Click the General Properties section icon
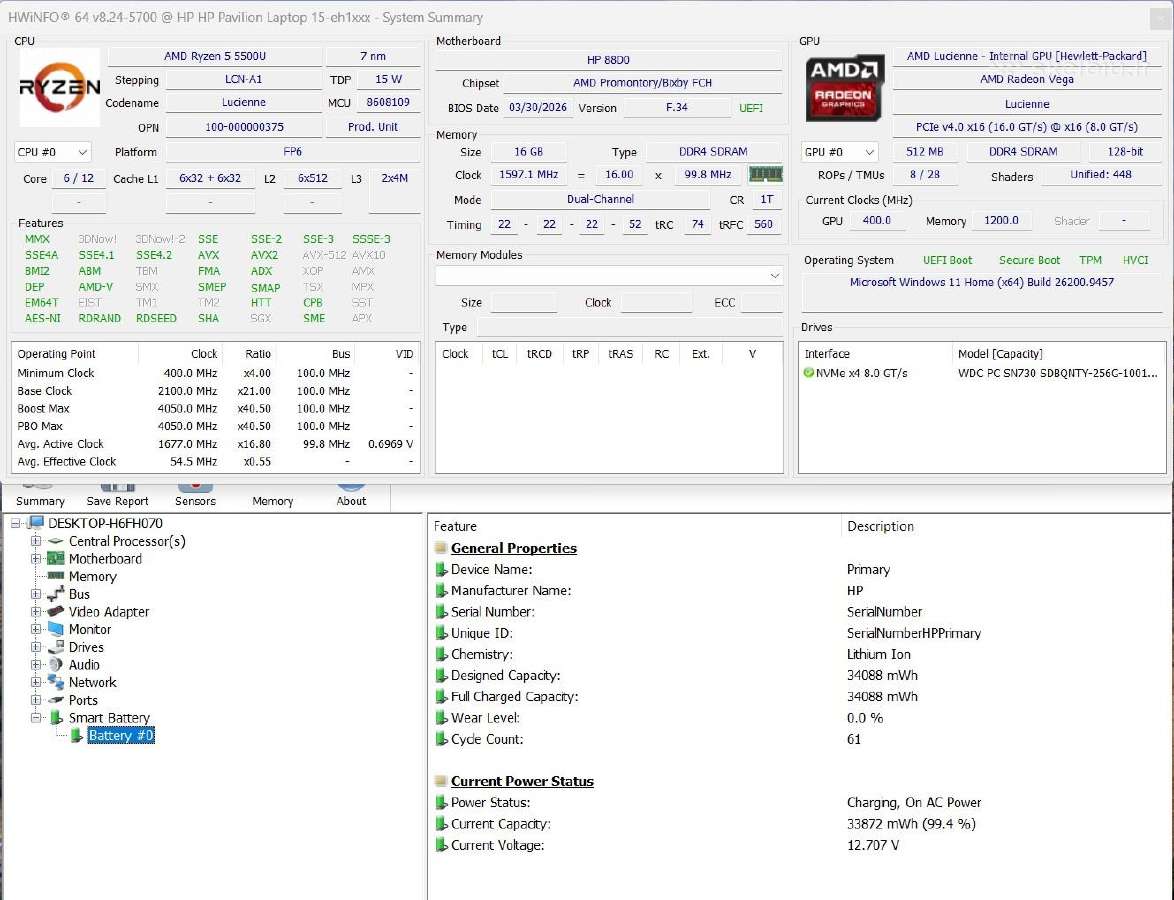Viewport: 1174px width, 900px height. (441, 547)
